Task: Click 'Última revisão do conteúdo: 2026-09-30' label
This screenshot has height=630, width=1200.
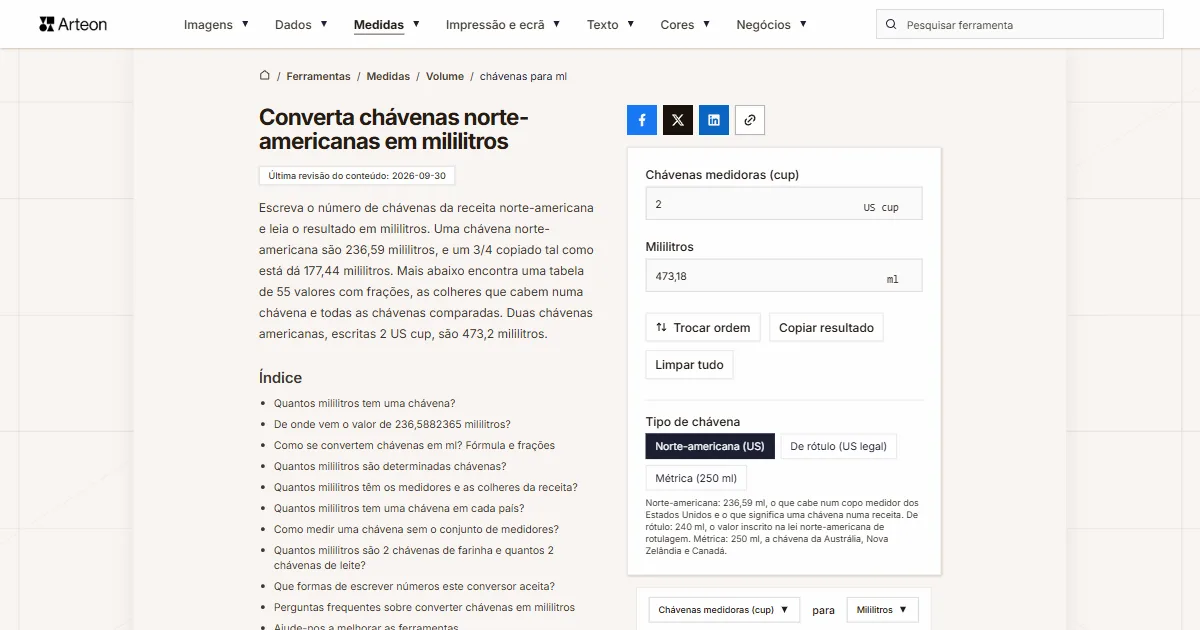Action: (x=358, y=175)
